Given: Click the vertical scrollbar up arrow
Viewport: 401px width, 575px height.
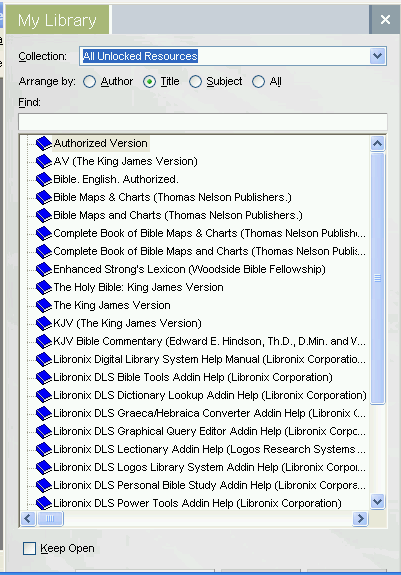Looking at the screenshot, I should 378,143.
